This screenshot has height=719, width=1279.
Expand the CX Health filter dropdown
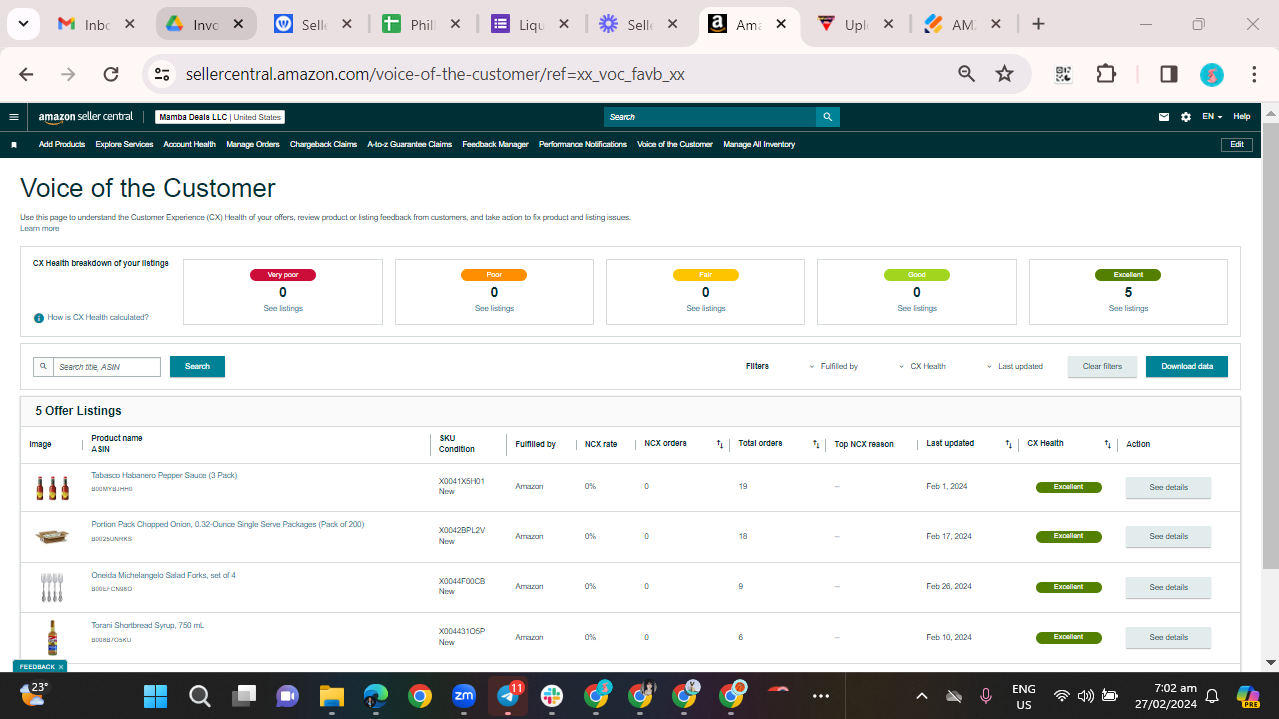coord(922,367)
